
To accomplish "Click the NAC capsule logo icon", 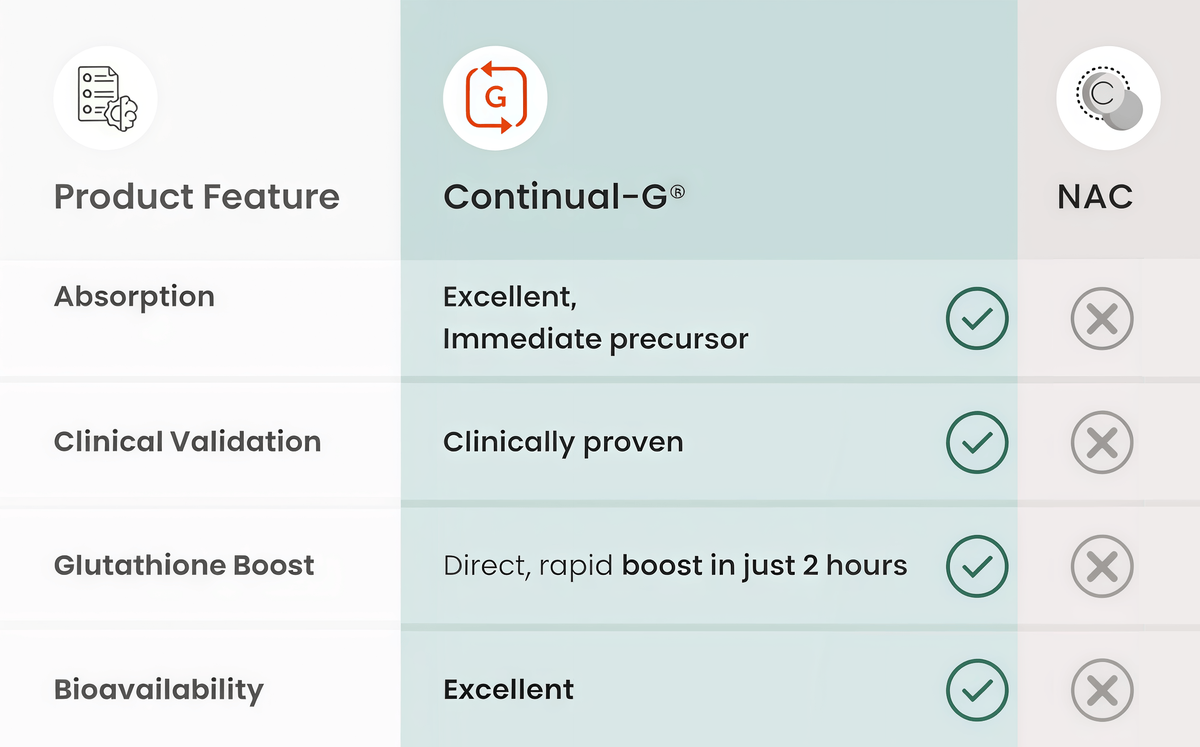I will point(1109,98).
